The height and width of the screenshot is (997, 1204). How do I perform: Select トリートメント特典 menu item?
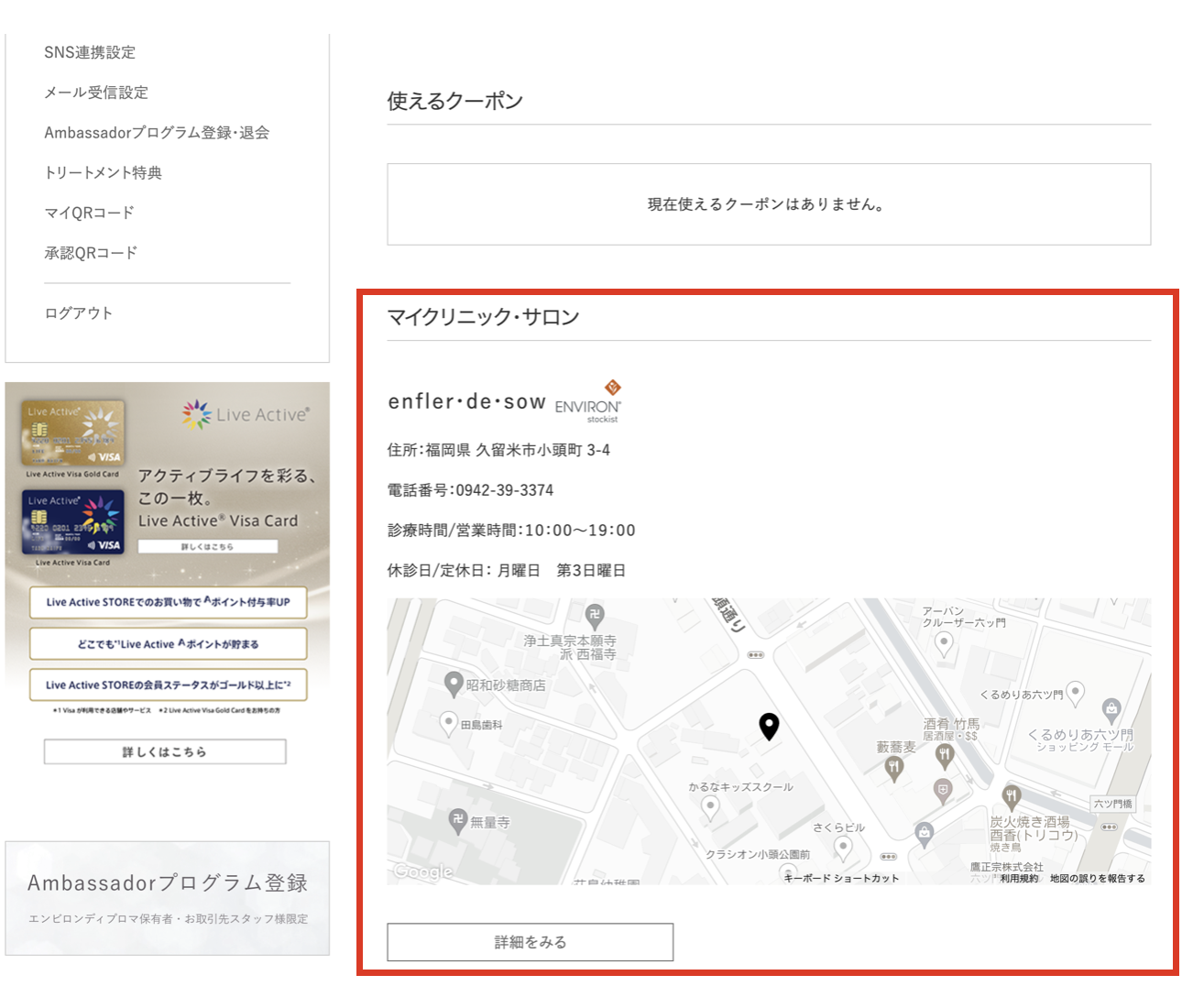click(103, 172)
